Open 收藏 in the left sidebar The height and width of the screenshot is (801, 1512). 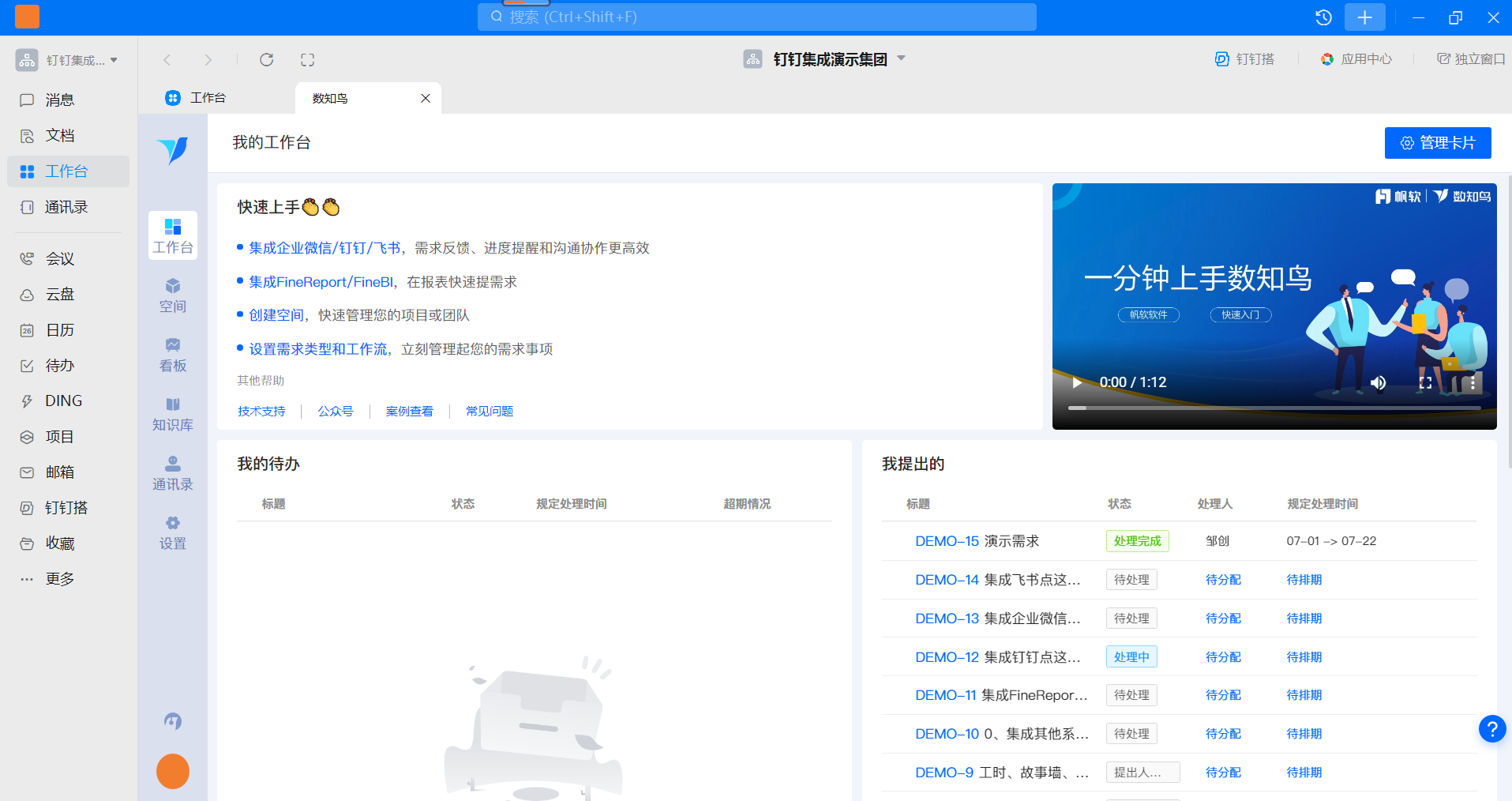coord(67,543)
